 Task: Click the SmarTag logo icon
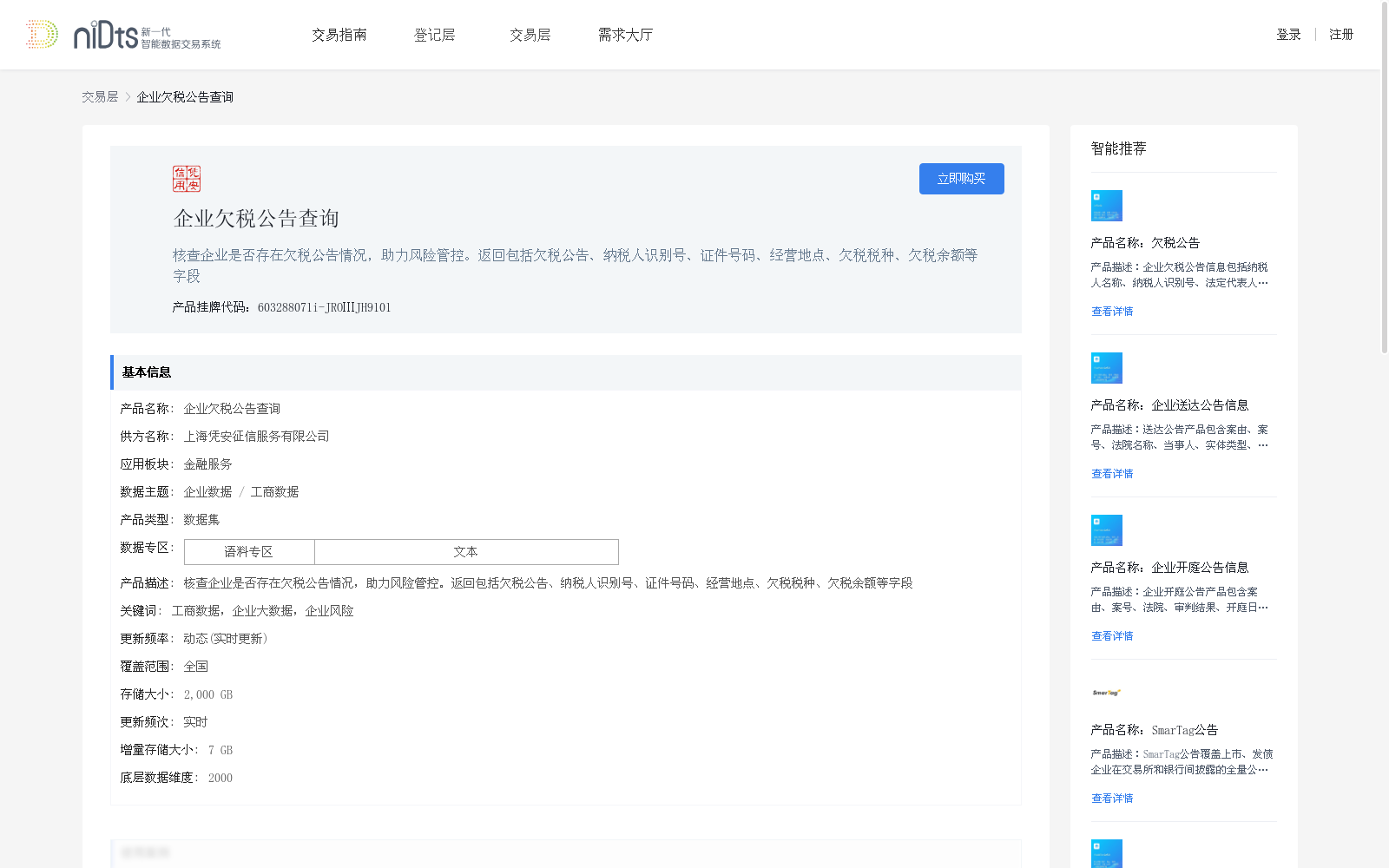[1107, 693]
